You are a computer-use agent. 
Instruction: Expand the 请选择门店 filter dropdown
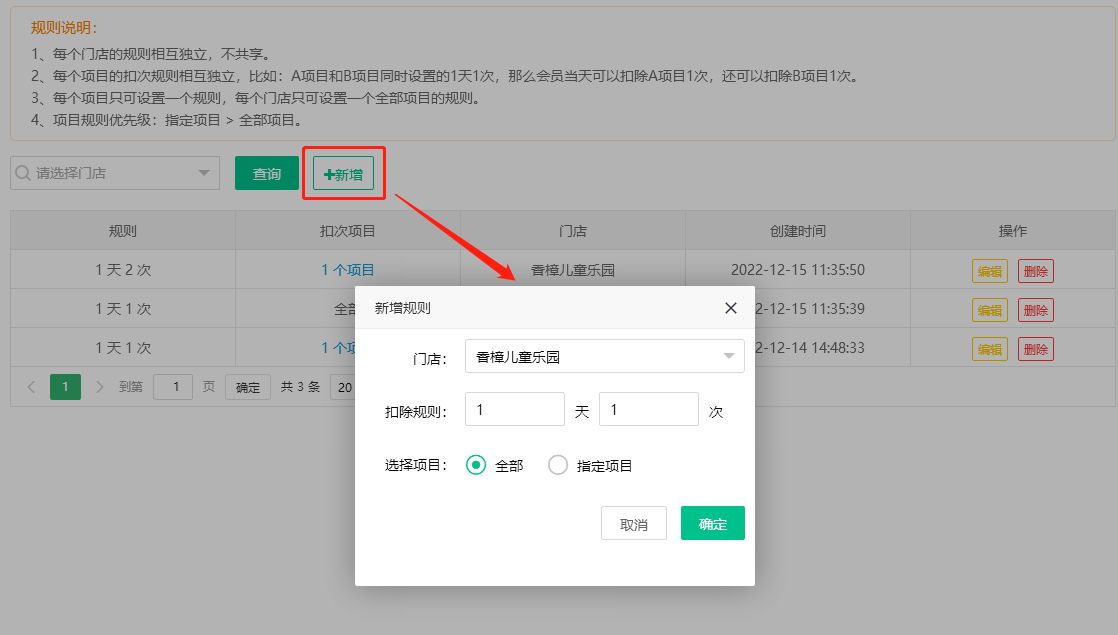(x=115, y=173)
